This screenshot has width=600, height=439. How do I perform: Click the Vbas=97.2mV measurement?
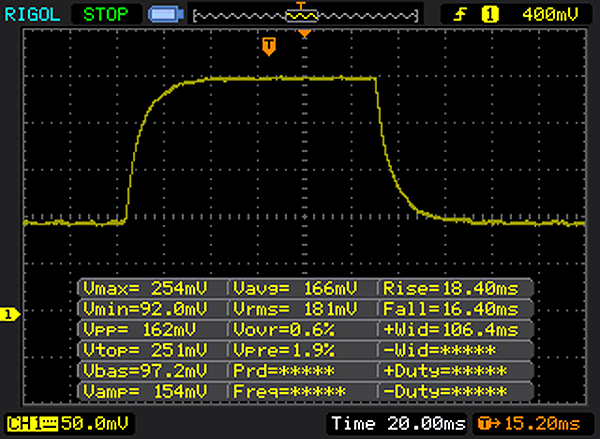(x=145, y=370)
